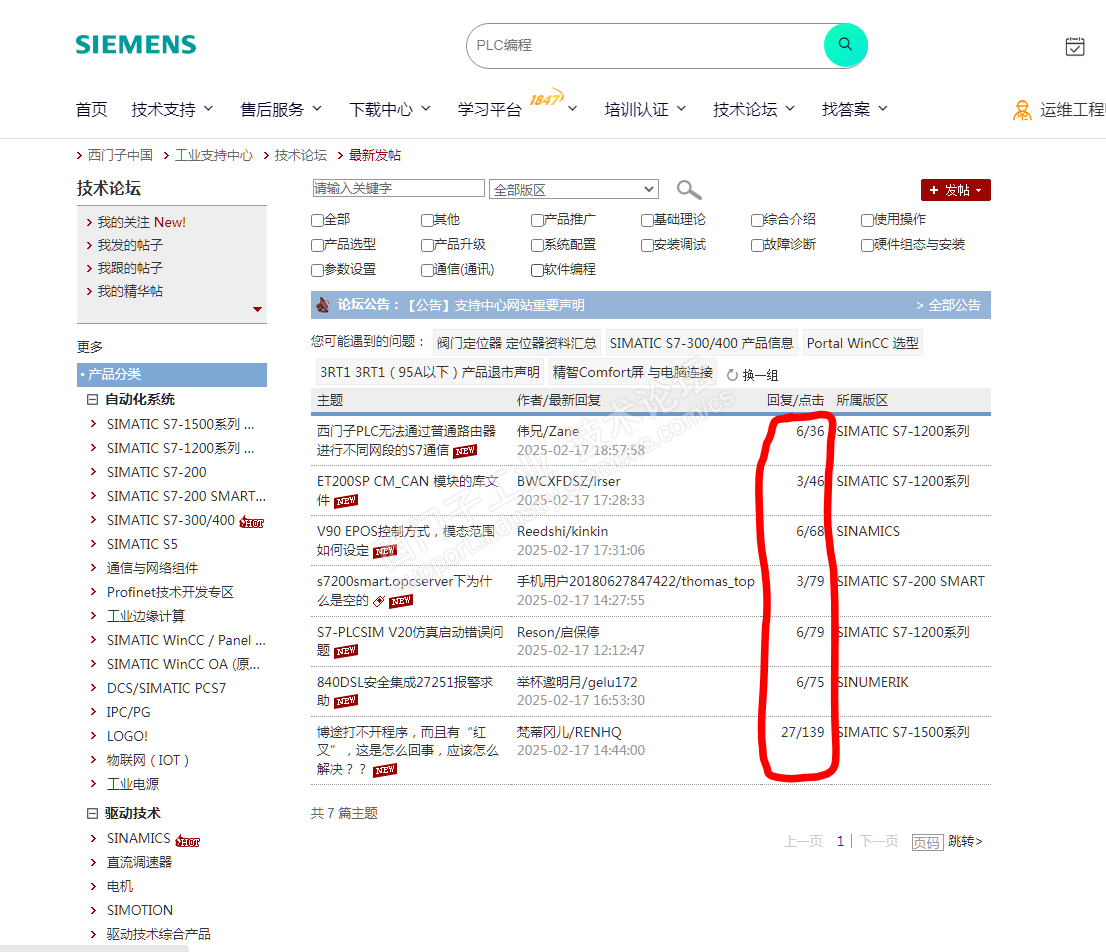
Task: Focus the 请输入关键字 keyword field
Action: click(399, 188)
